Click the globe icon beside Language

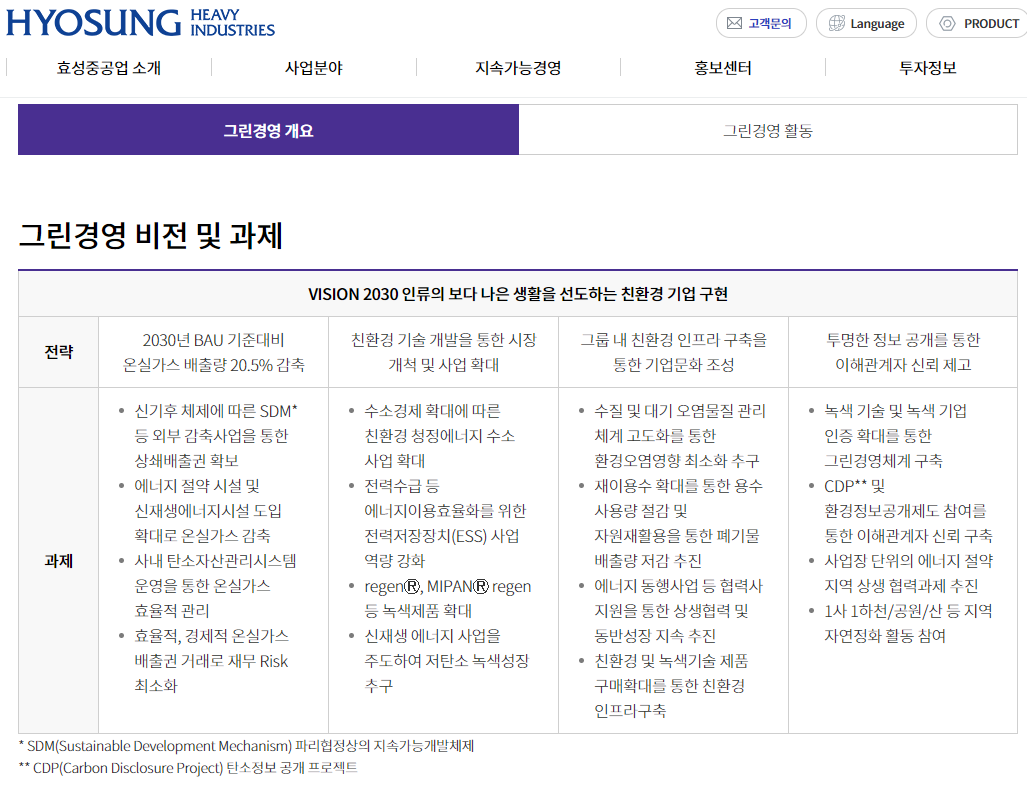click(836, 24)
